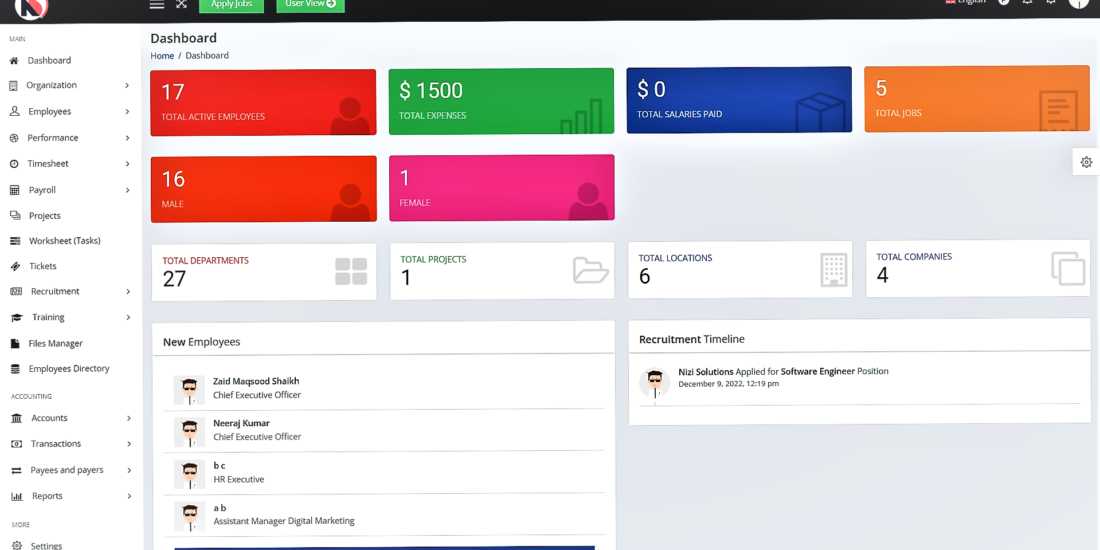Expand the Training menu chevron
The image size is (1100, 550).
pyautogui.click(x=128, y=318)
